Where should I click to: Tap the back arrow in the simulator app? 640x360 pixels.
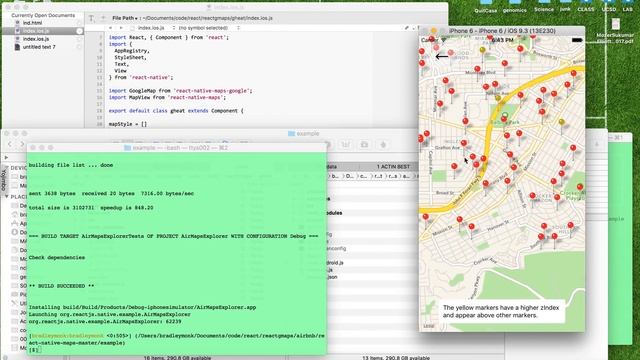click(x=442, y=56)
